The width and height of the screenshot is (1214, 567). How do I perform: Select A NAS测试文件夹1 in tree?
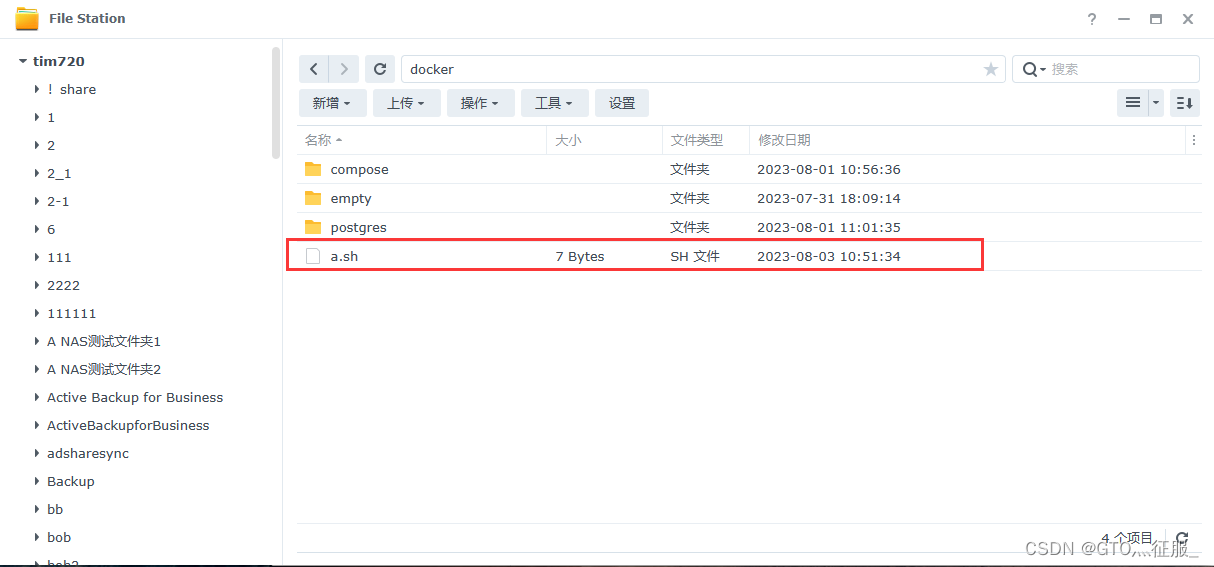click(104, 341)
